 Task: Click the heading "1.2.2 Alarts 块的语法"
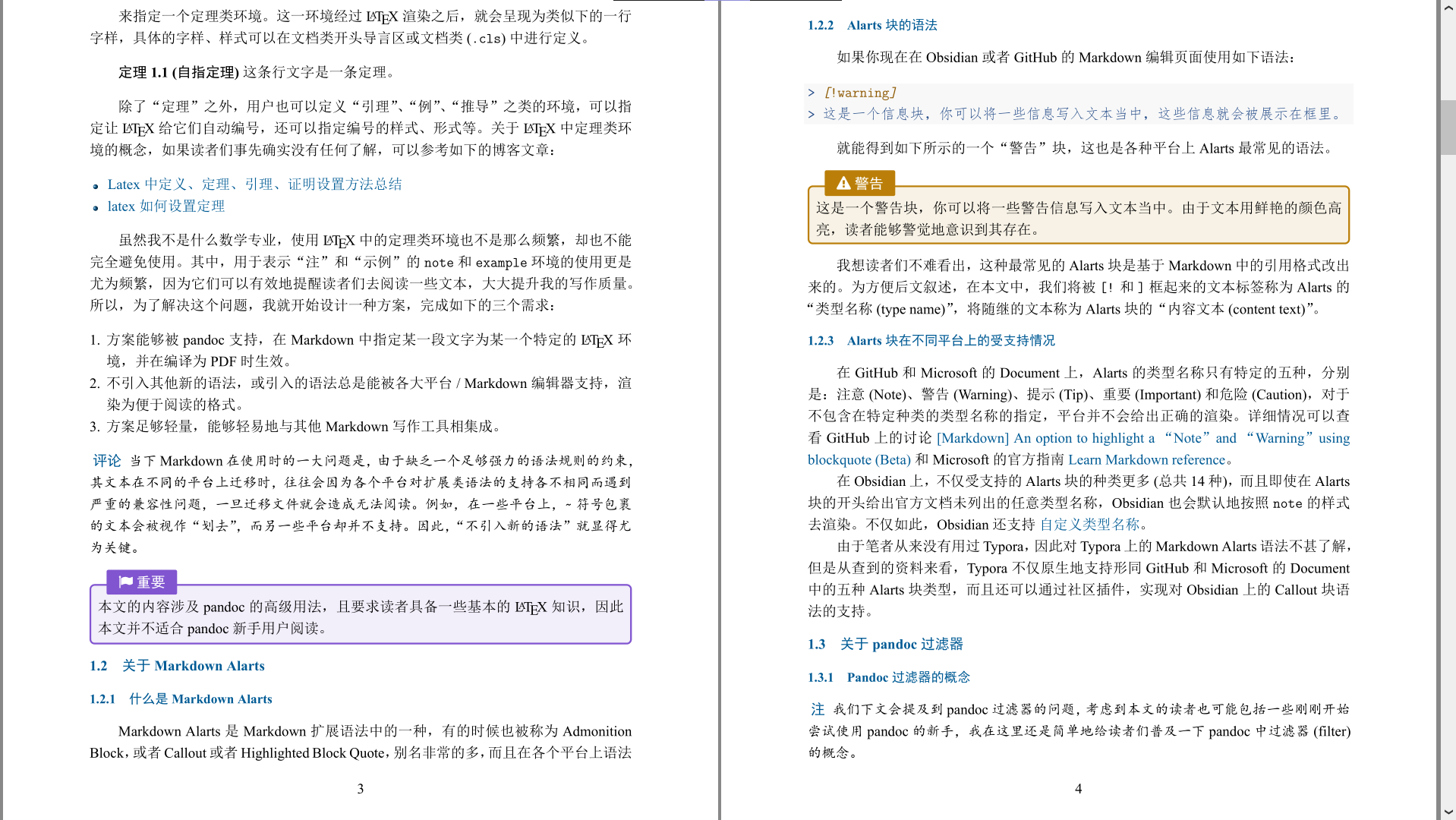click(x=872, y=24)
